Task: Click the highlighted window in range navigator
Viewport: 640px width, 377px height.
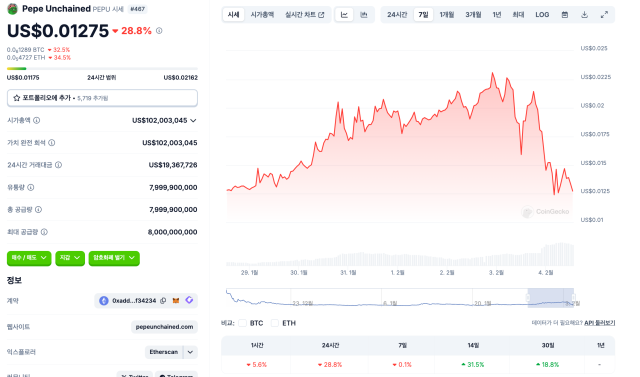Action: coord(551,298)
